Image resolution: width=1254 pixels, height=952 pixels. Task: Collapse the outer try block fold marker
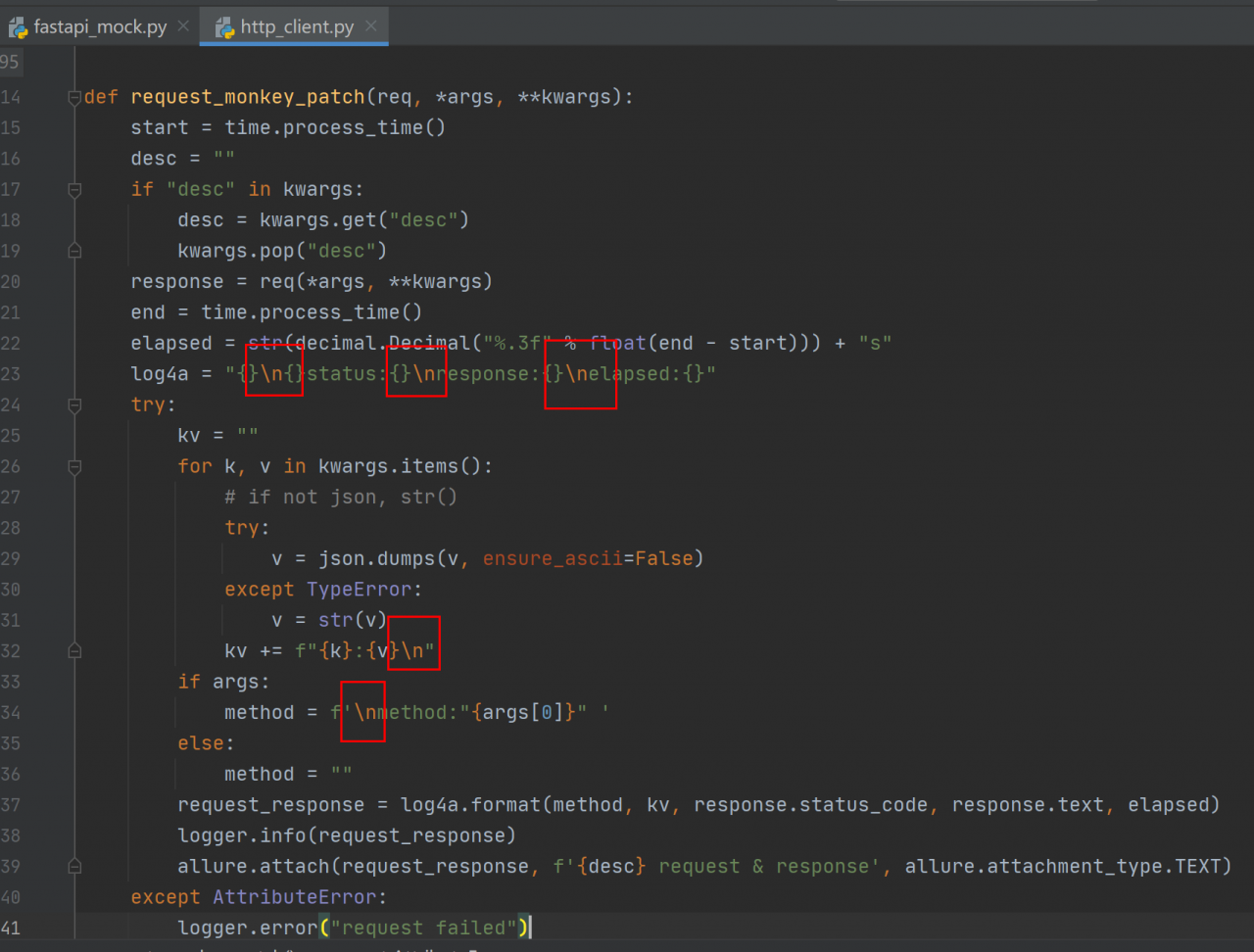click(x=73, y=405)
